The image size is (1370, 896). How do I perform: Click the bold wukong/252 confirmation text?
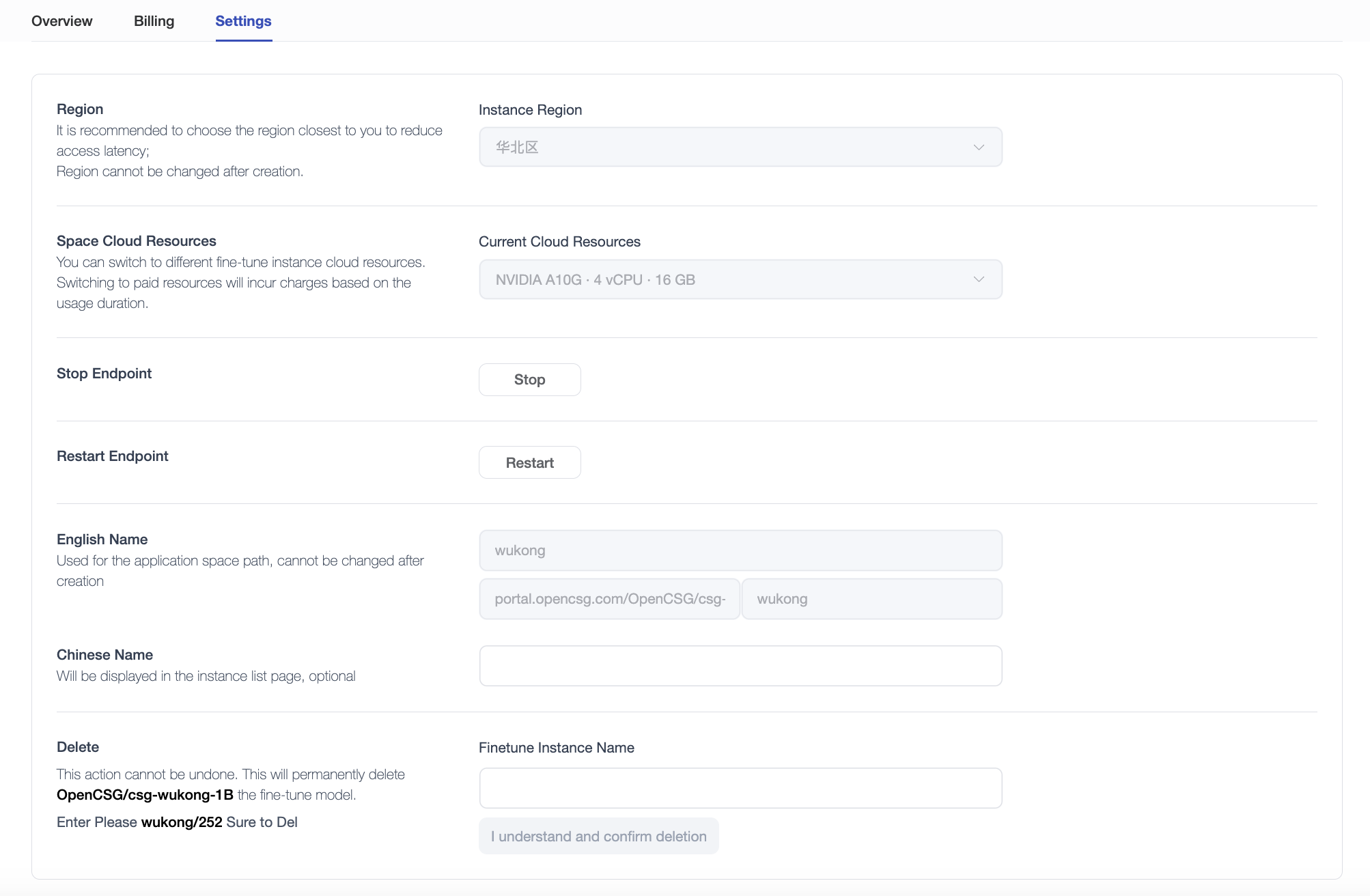182,822
